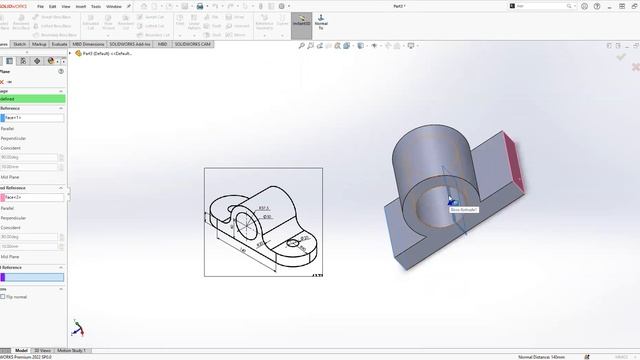Click View Orientation cube icon
The height and width of the screenshot is (360, 640).
click(347, 46)
